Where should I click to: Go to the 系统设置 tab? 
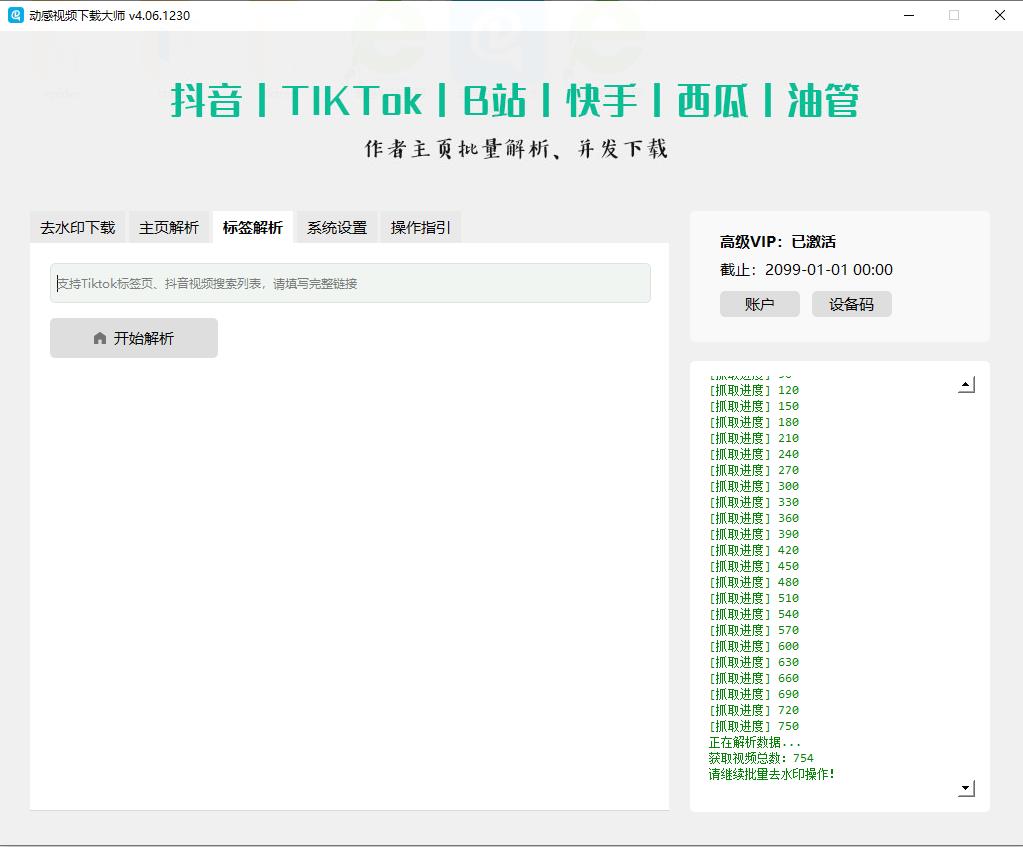click(337, 228)
